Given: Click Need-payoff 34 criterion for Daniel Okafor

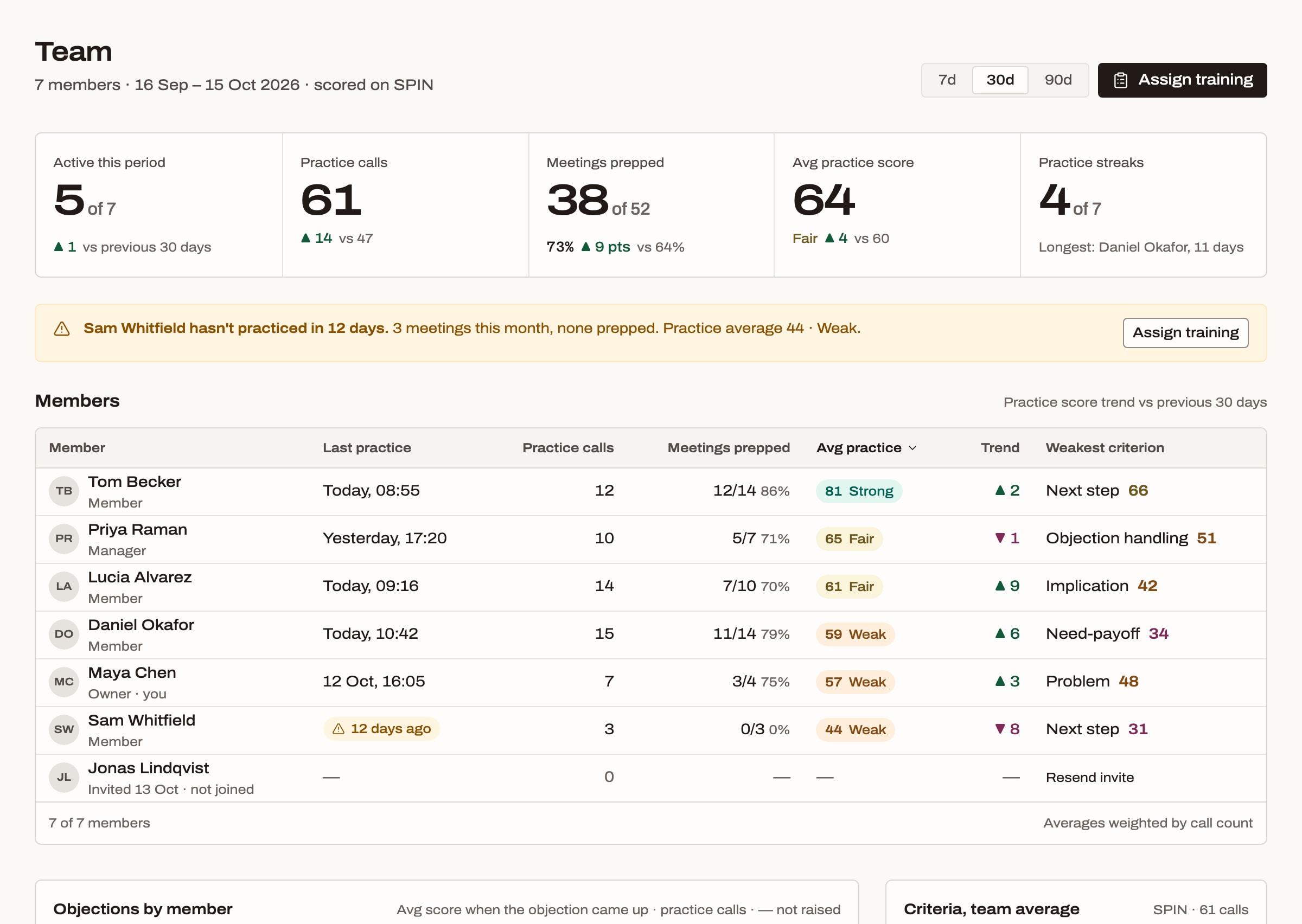Looking at the screenshot, I should click(1107, 634).
